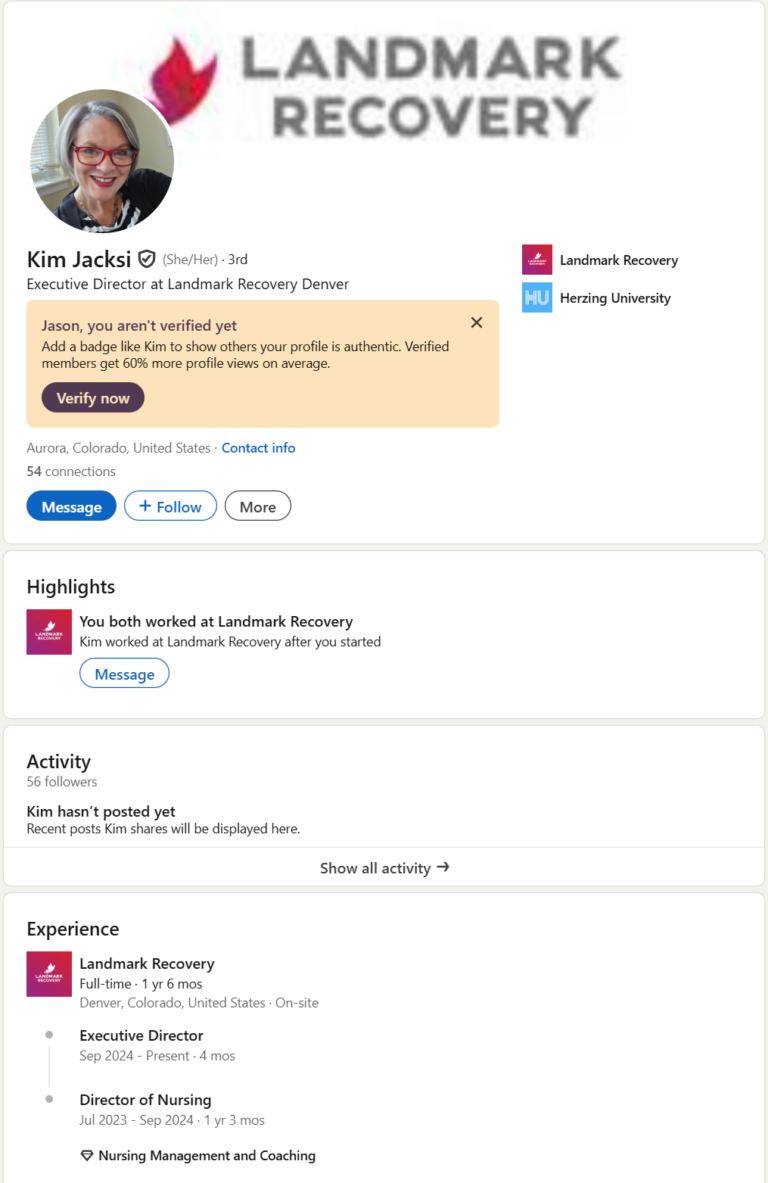
Task: Follow Kim Jacksi
Action: tap(170, 507)
